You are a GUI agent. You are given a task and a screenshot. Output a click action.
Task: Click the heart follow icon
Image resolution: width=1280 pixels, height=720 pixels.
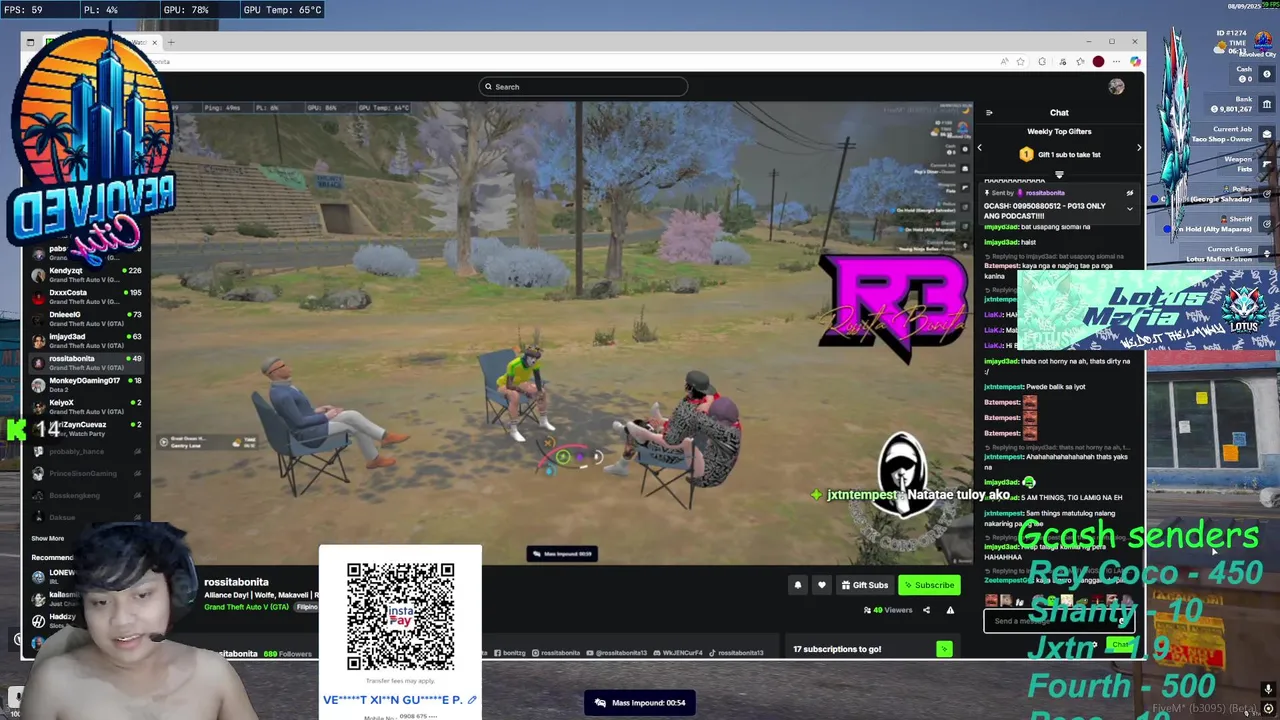(x=822, y=585)
